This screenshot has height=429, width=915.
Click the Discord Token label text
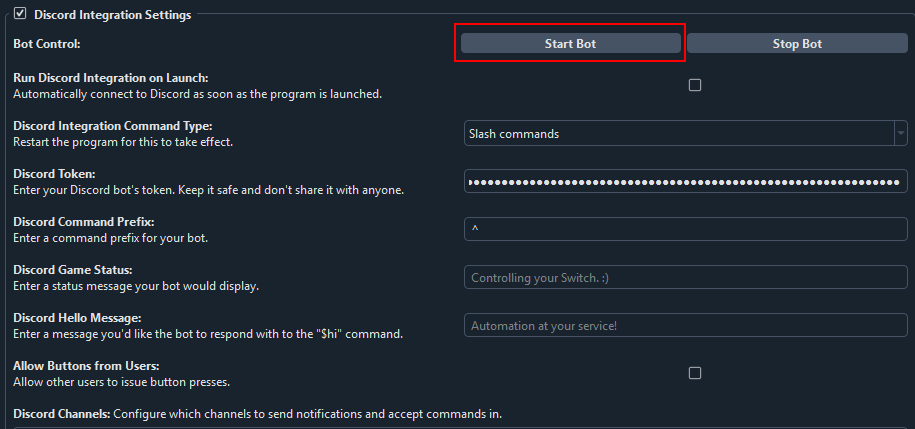click(x=52, y=174)
